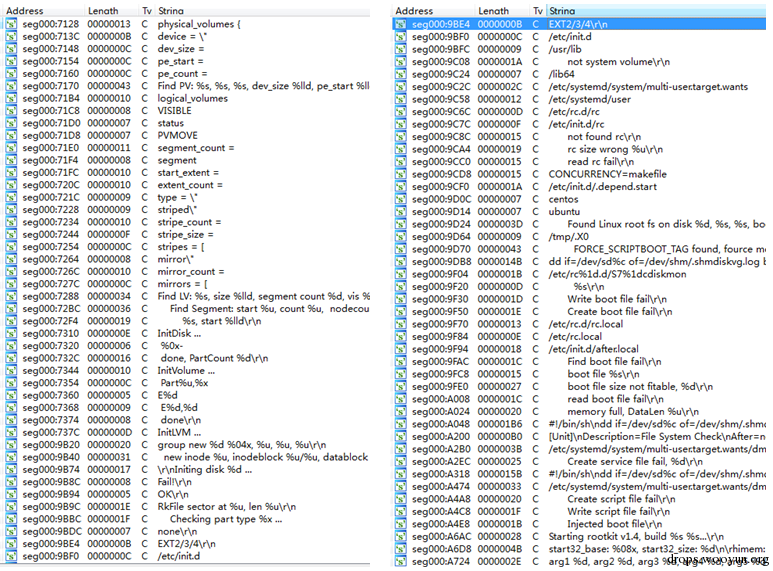The height and width of the screenshot is (571, 773).
Task: Select length 0000014B cell
Action: [x=499, y=261]
